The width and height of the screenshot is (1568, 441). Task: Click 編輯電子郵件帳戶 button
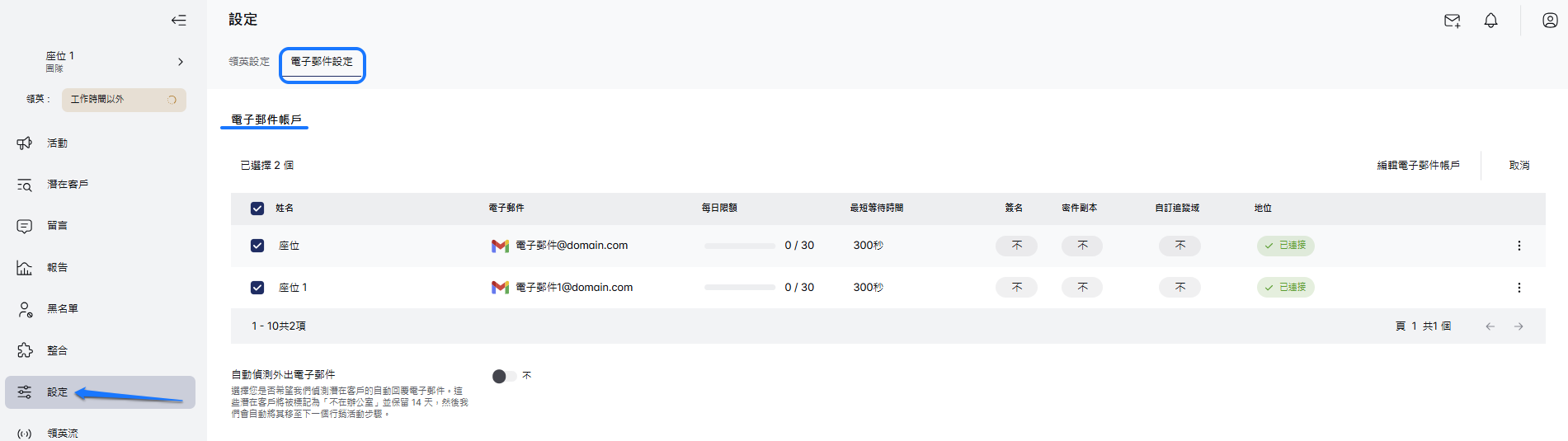tap(1418, 166)
